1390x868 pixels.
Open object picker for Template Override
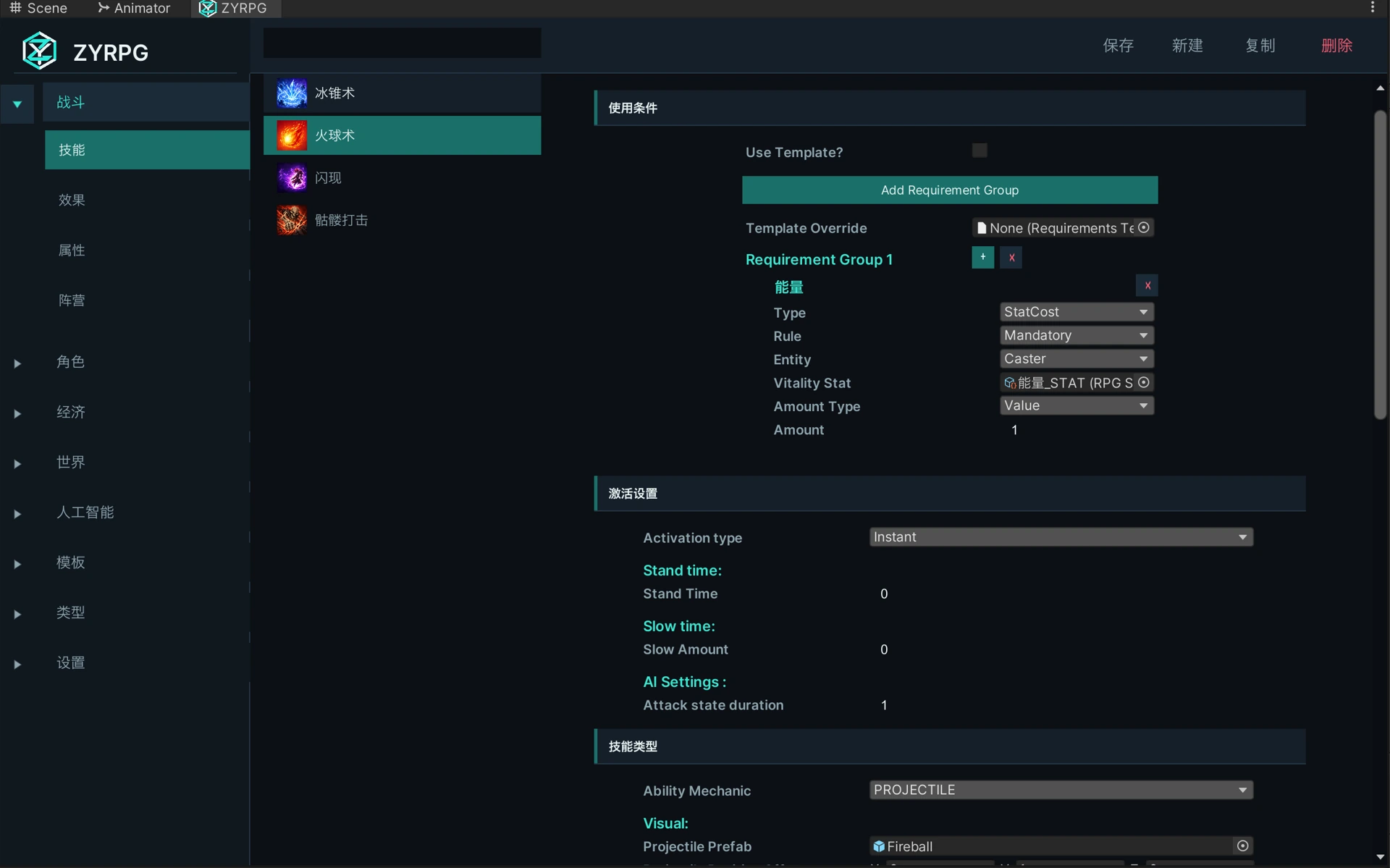tap(1144, 227)
